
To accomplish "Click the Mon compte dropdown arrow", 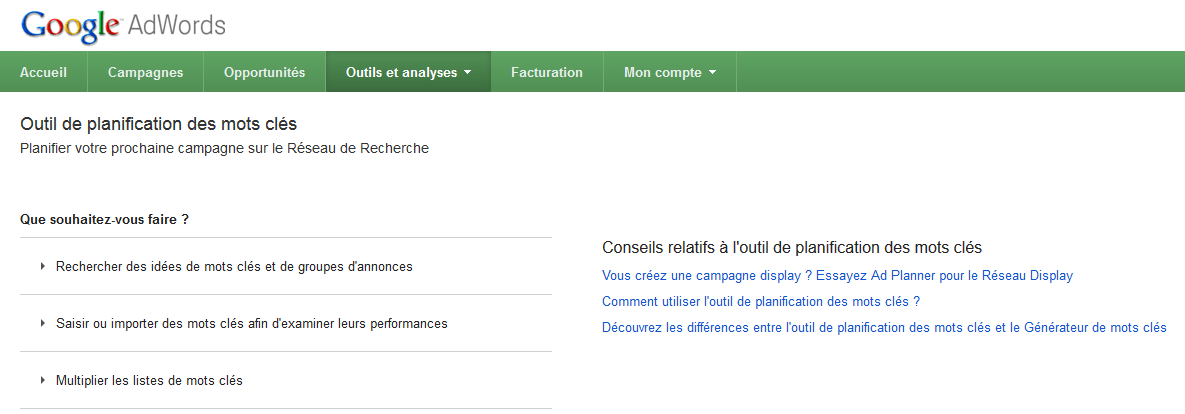I will pos(712,72).
